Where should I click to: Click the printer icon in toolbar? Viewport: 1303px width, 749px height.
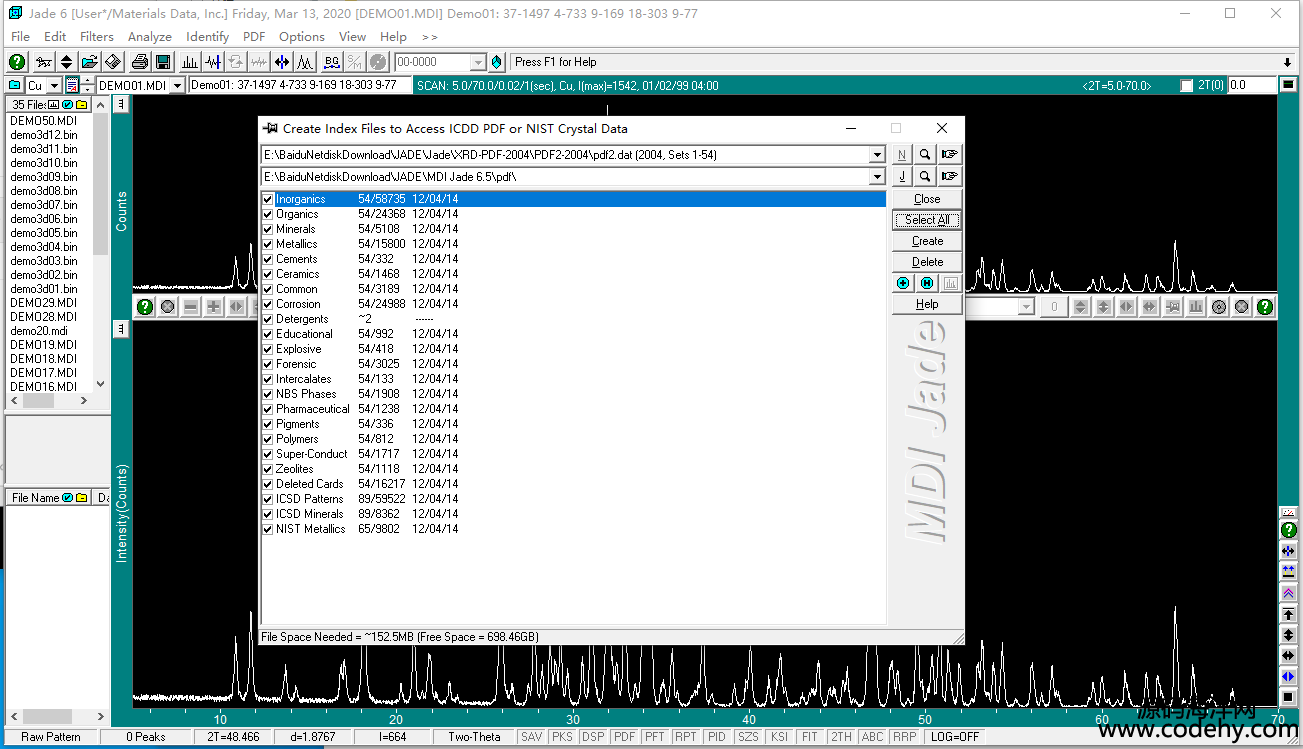pyautogui.click(x=140, y=62)
